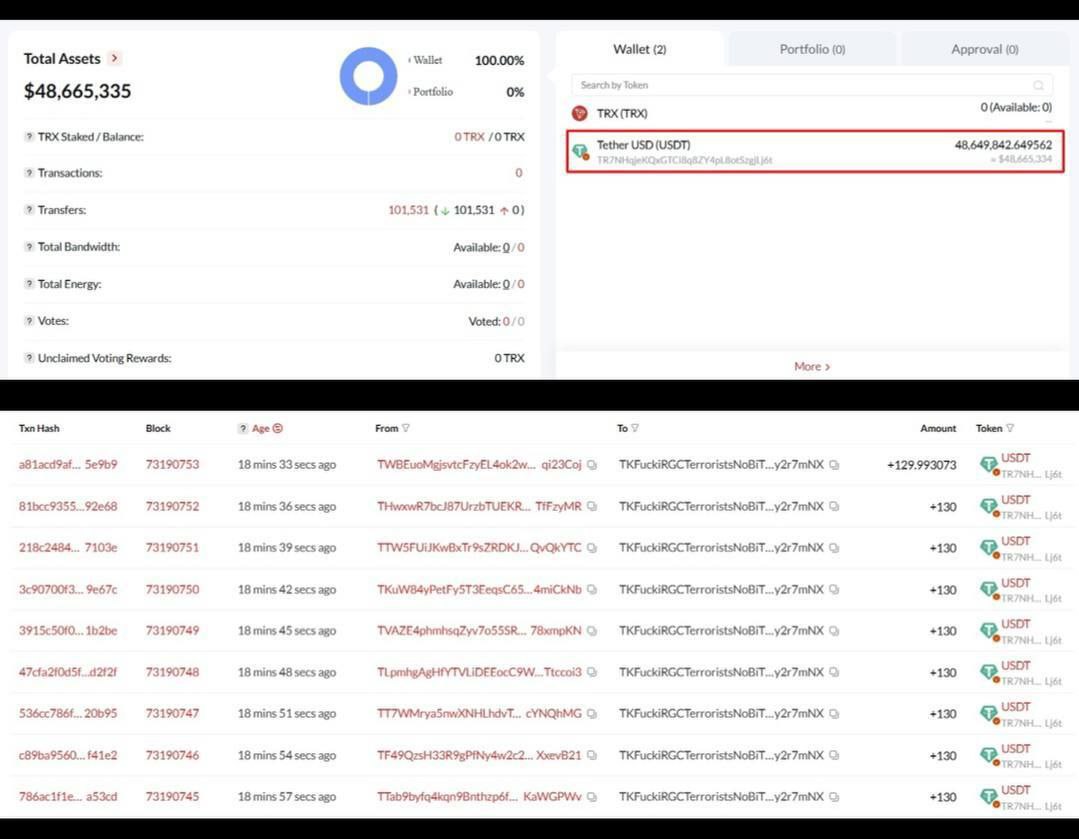Open transaction hash 3c90700f3... 9e67c
Screen dimensions: 1079x839
click(x=68, y=589)
